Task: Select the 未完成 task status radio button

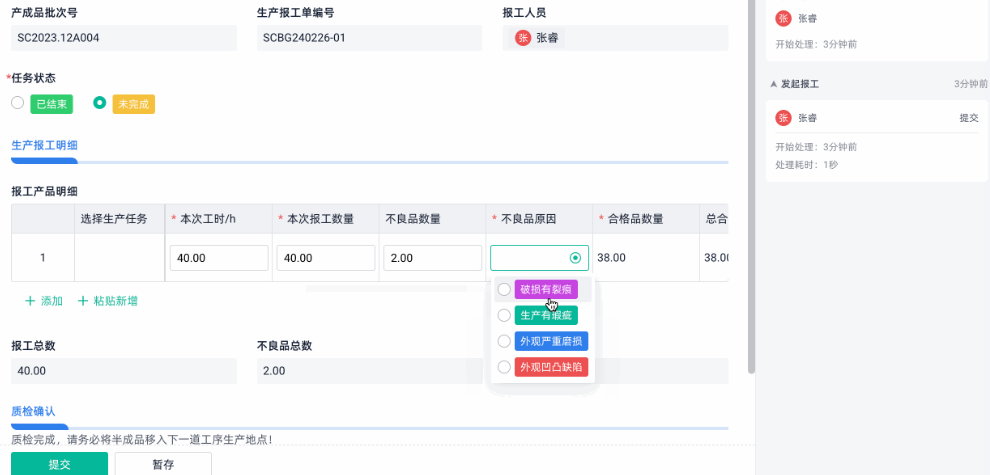Action: pos(100,103)
